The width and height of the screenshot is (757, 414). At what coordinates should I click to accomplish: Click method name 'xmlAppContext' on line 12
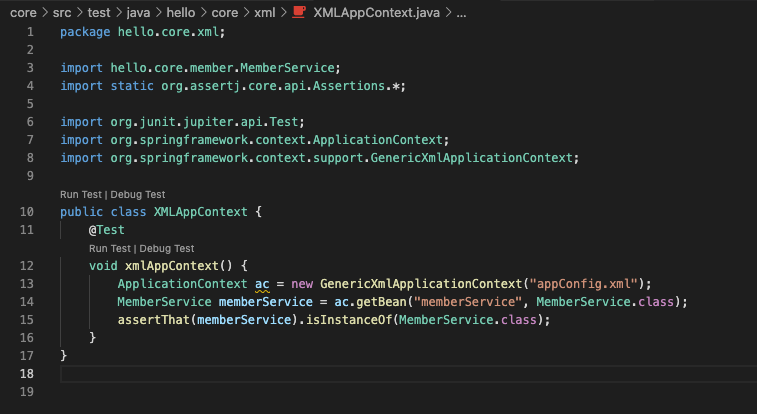coord(172,266)
